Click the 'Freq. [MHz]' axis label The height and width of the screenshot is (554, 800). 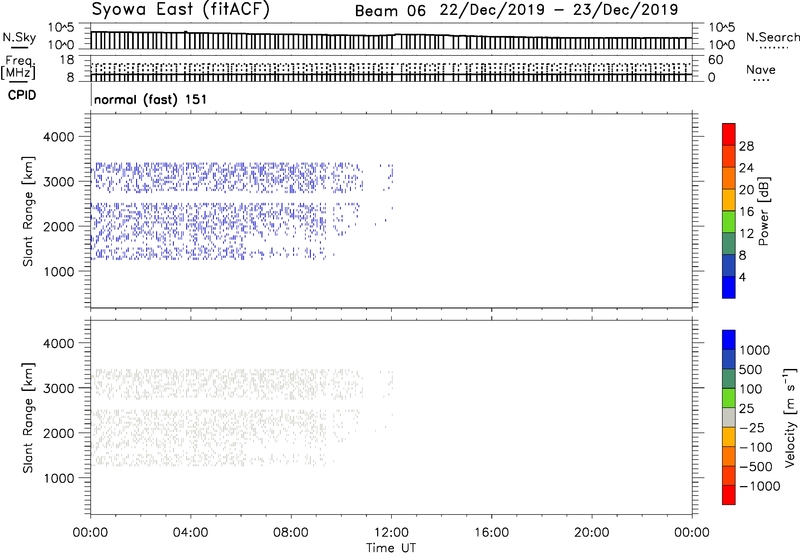(18, 67)
